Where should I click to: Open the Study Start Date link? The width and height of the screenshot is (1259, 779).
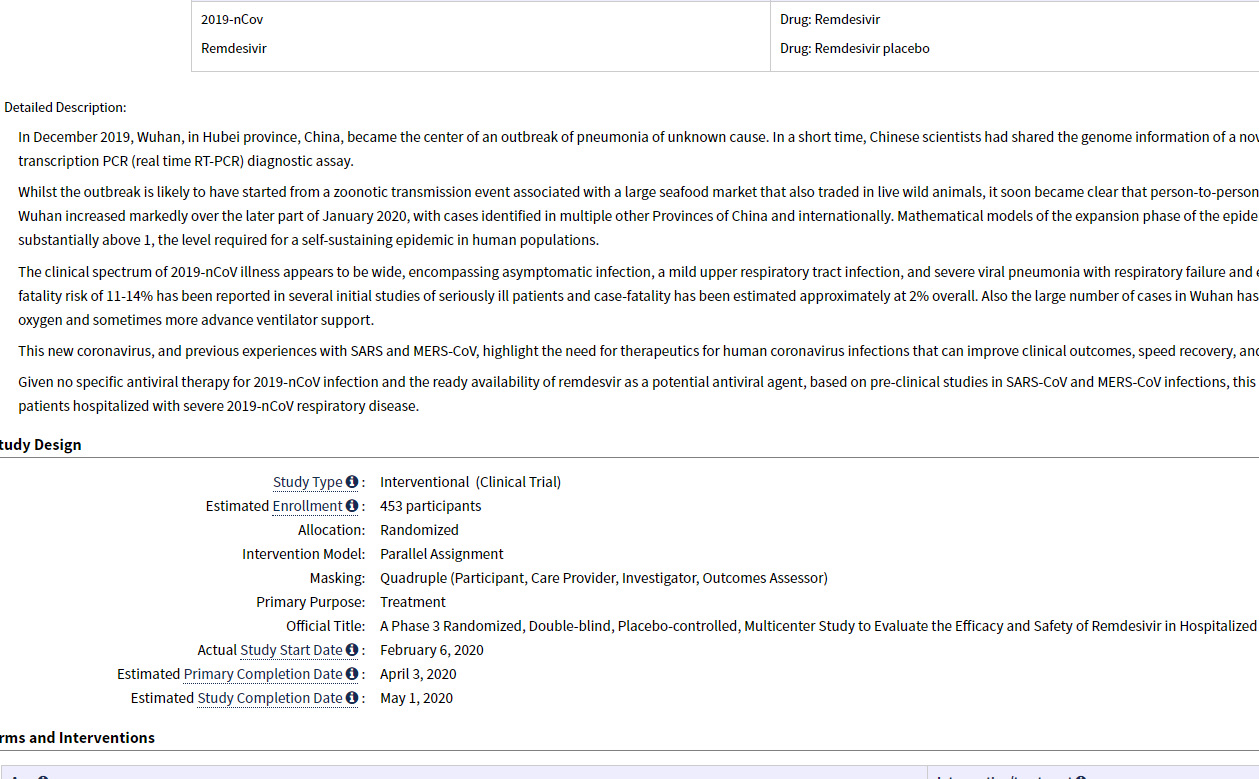coord(292,650)
